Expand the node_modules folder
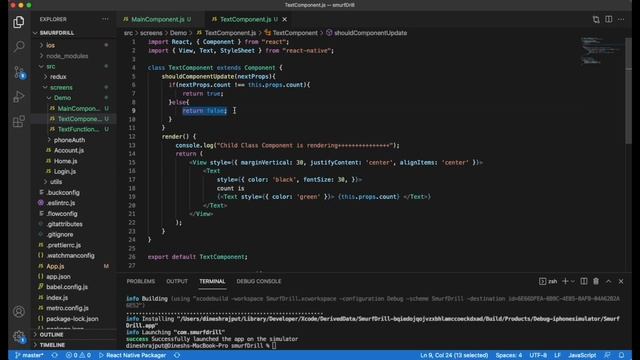Screen dimensions: 640x360 (67, 56)
